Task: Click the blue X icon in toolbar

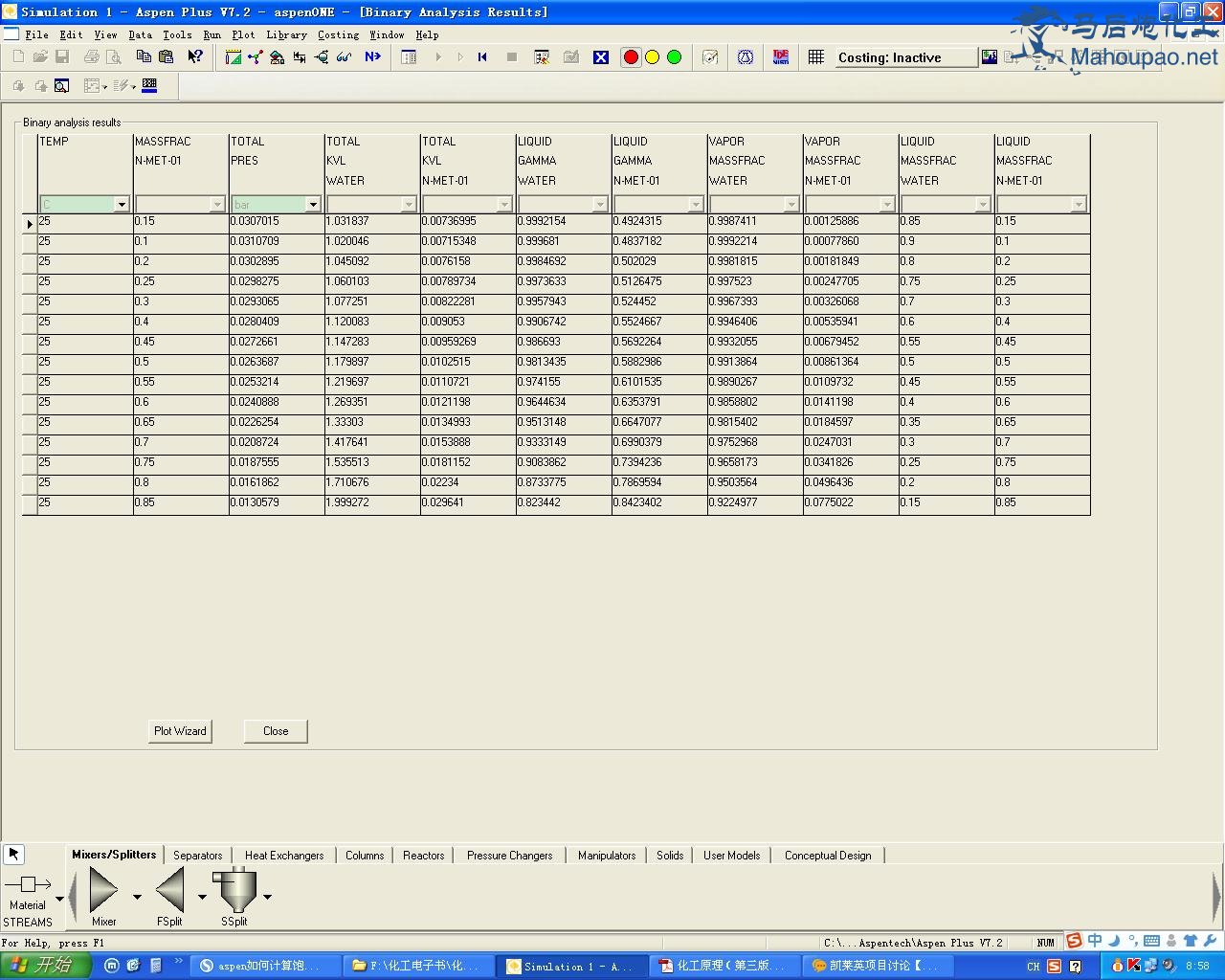Action: pos(601,57)
